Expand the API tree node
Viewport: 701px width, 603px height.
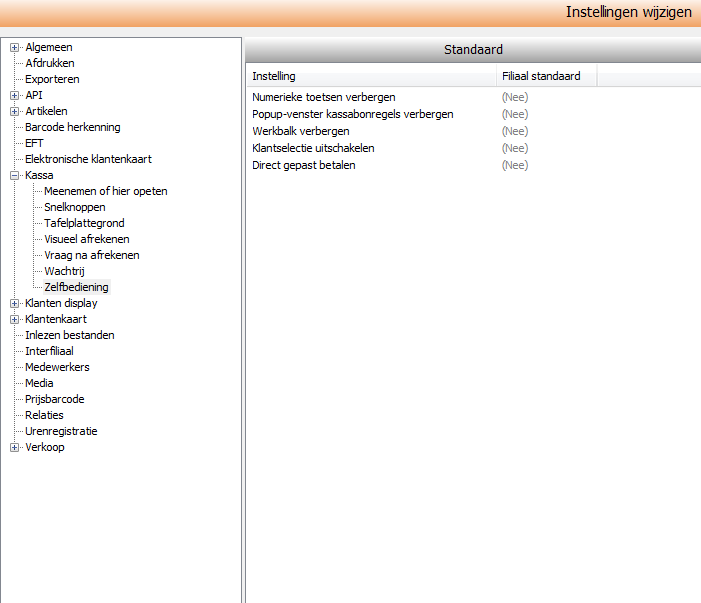[x=14, y=96]
